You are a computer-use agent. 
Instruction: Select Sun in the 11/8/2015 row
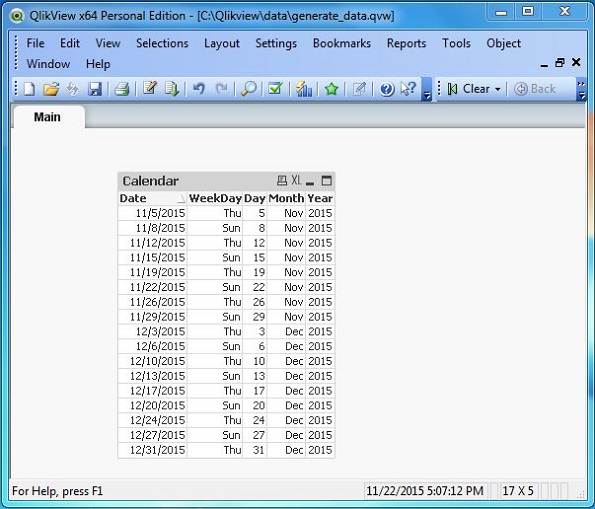pos(215,228)
